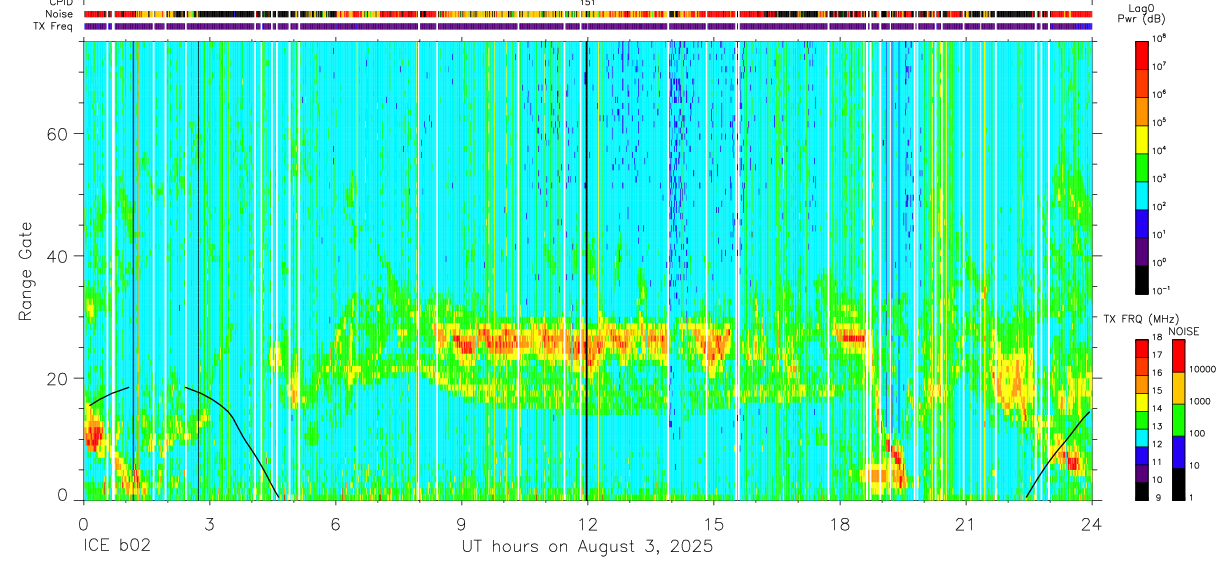Click the Range Gate 20 tick label
1228x567 pixels.
point(58,378)
